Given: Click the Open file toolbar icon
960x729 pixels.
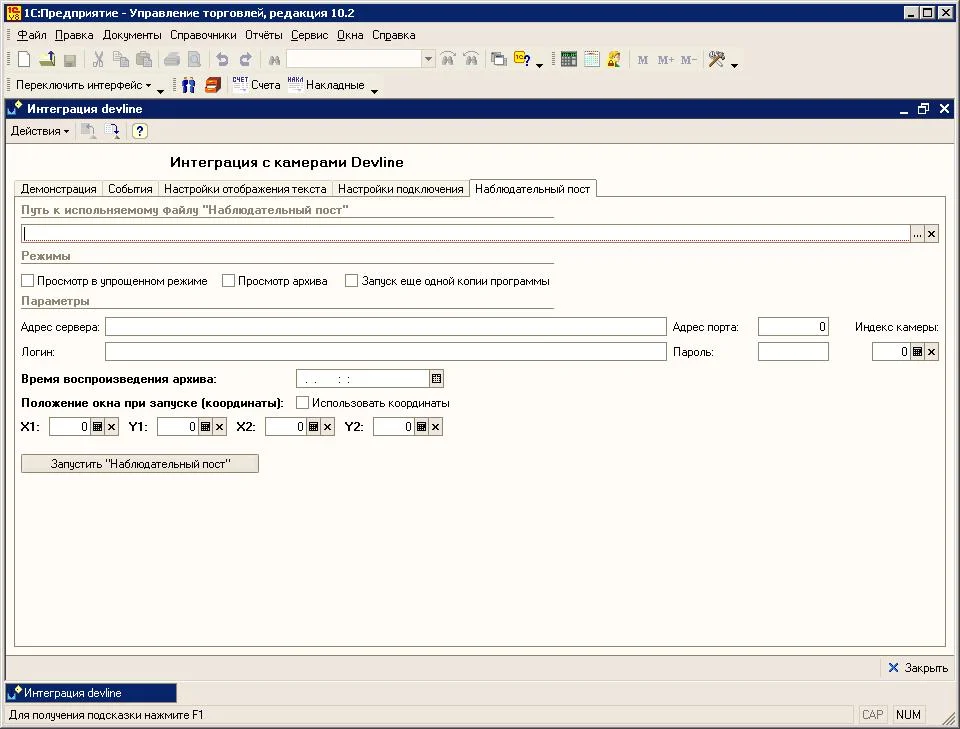Looking at the screenshot, I should tap(47, 59).
